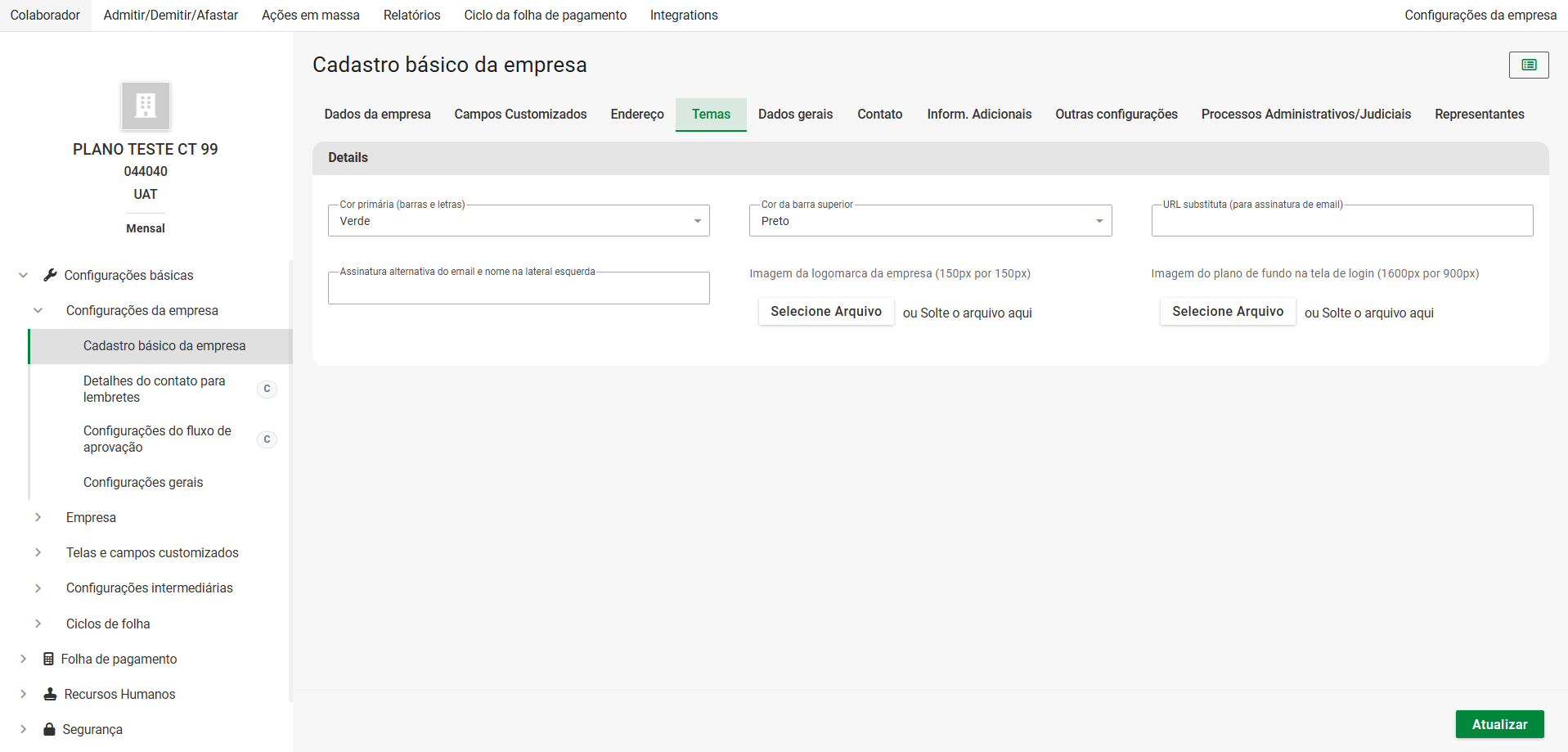Expand the Empresa tree section
The image size is (1568, 752).
(x=38, y=517)
